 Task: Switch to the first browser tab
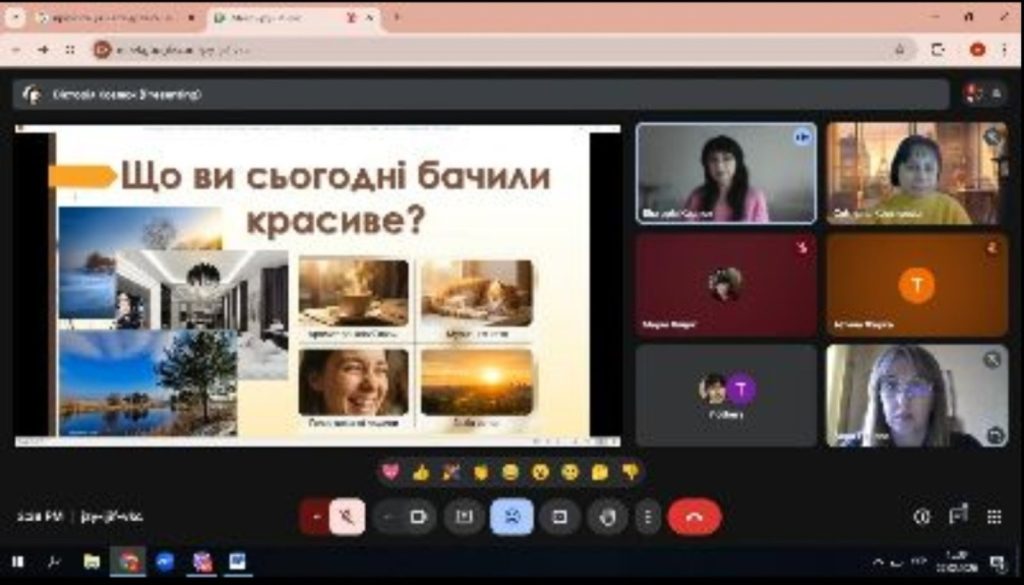pyautogui.click(x=105, y=18)
